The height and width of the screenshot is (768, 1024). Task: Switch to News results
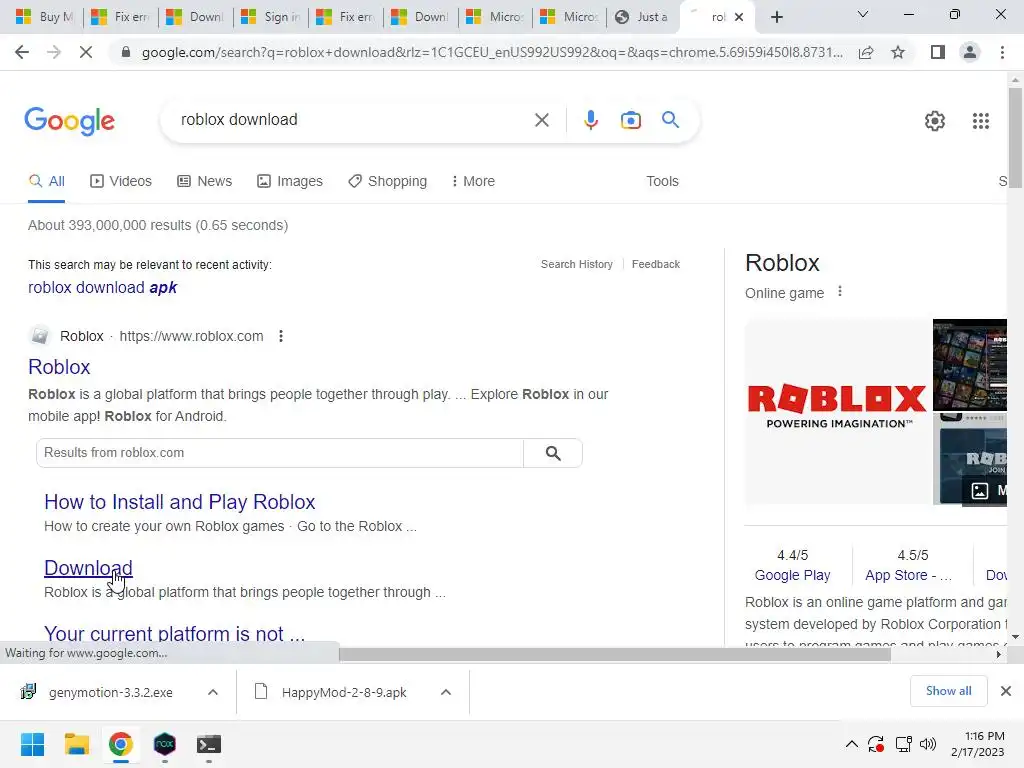[x=204, y=182]
